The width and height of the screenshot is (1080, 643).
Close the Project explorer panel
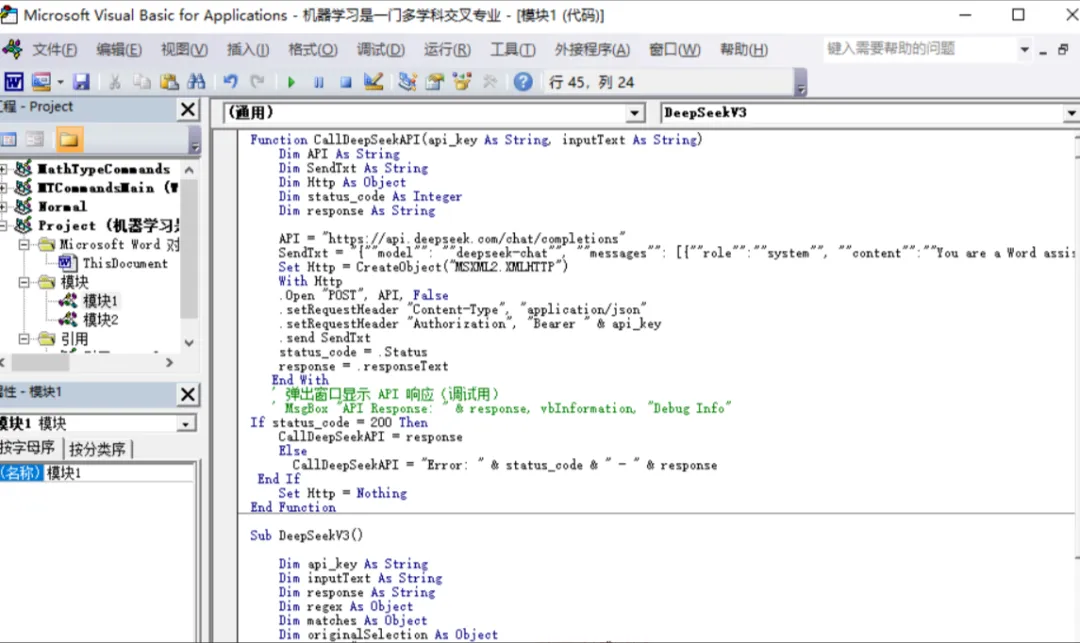[187, 109]
